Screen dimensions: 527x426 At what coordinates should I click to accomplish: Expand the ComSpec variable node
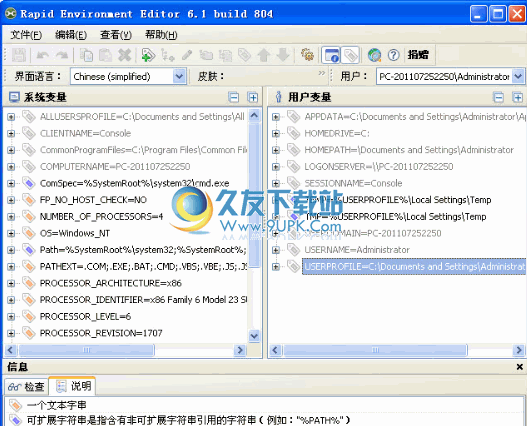pos(11,184)
